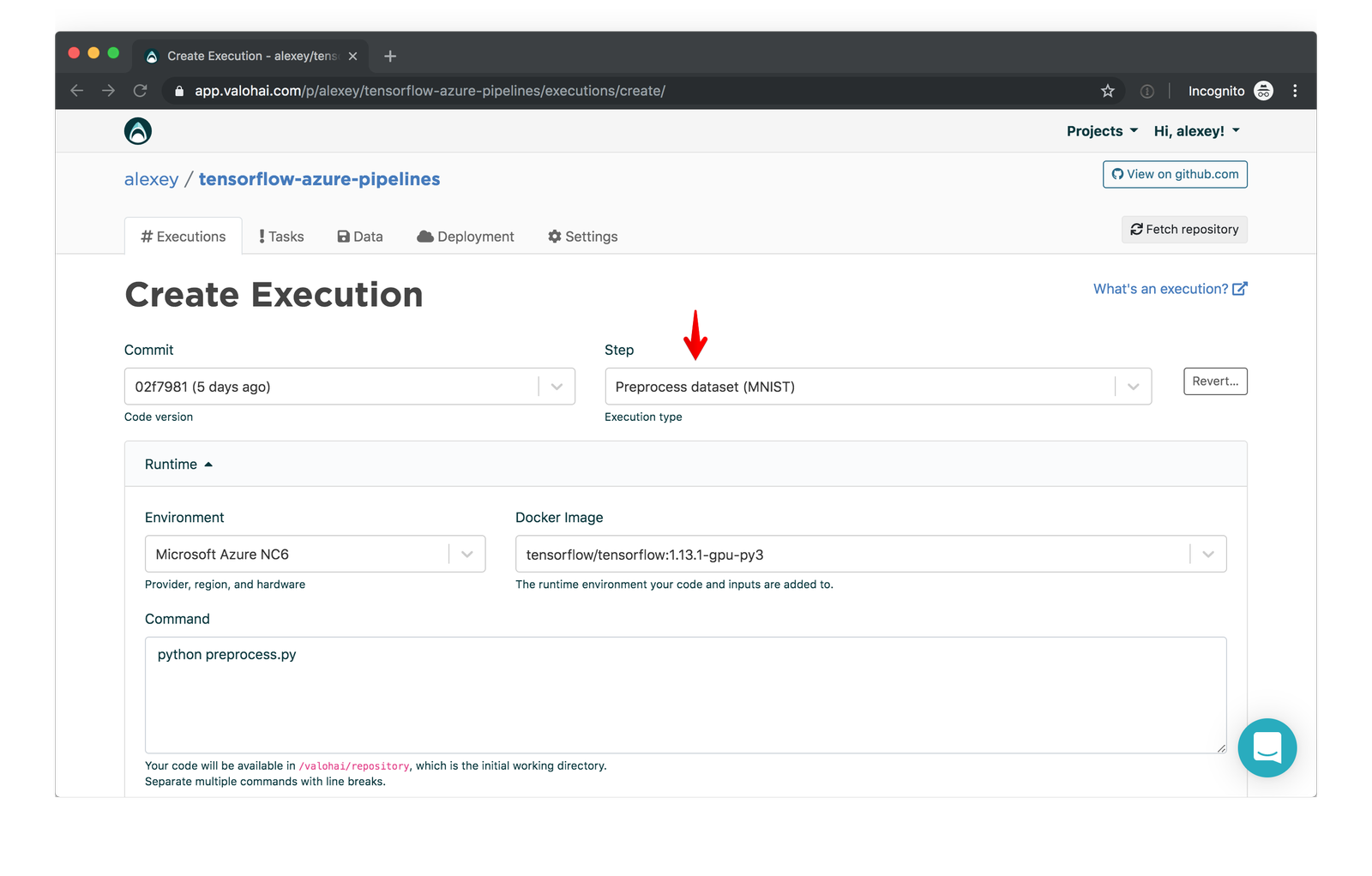
Task: Collapse the Runtime section
Action: [x=178, y=464]
